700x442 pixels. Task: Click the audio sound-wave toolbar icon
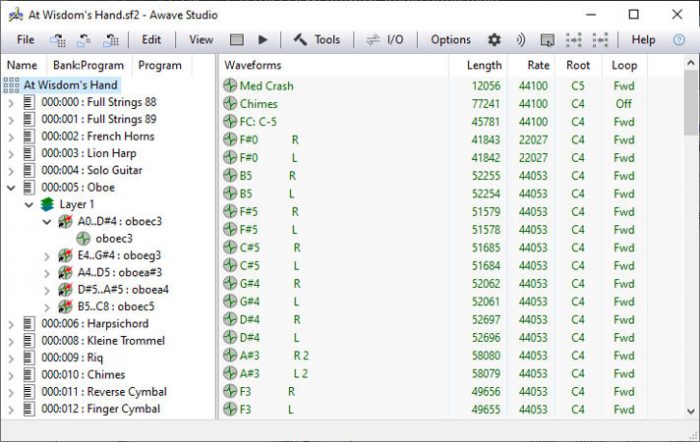coord(520,40)
